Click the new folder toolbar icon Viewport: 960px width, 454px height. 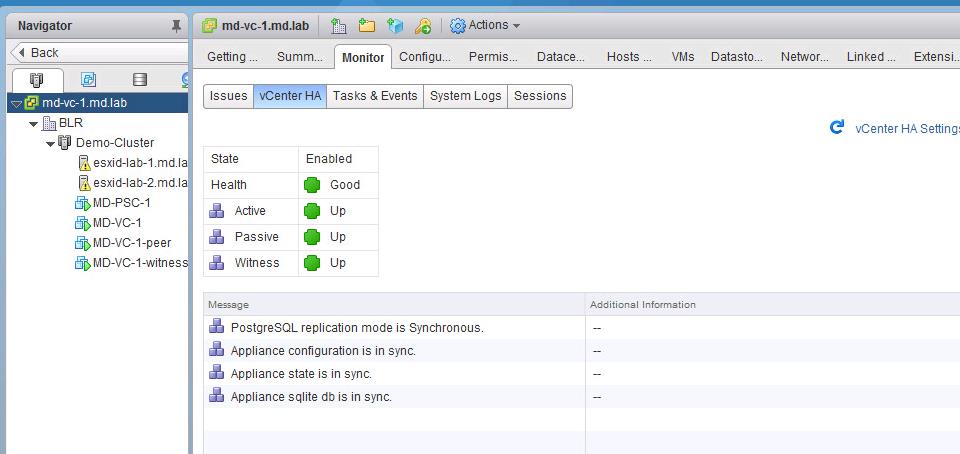coord(367,25)
